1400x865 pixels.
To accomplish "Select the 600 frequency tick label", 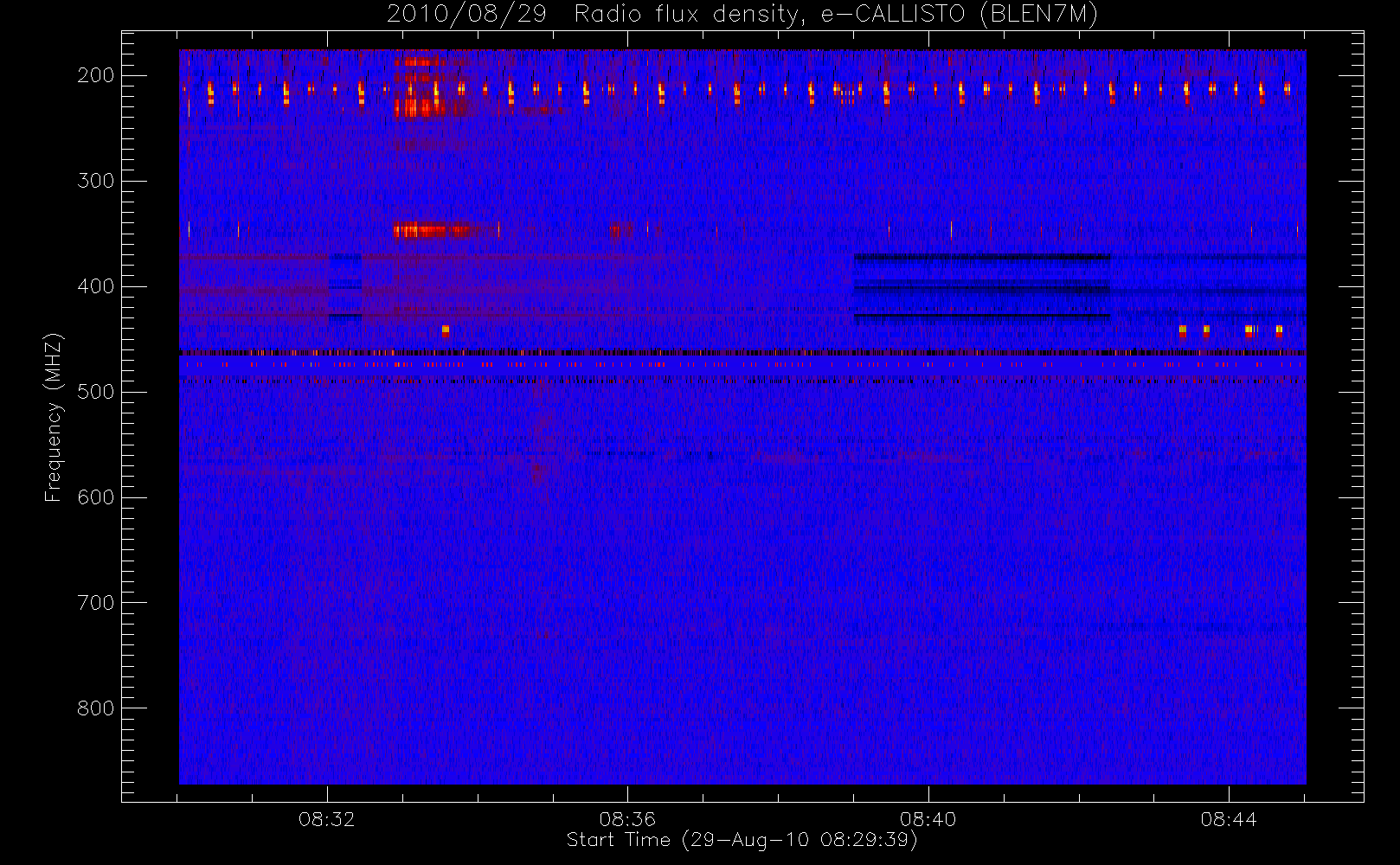I will (x=96, y=497).
